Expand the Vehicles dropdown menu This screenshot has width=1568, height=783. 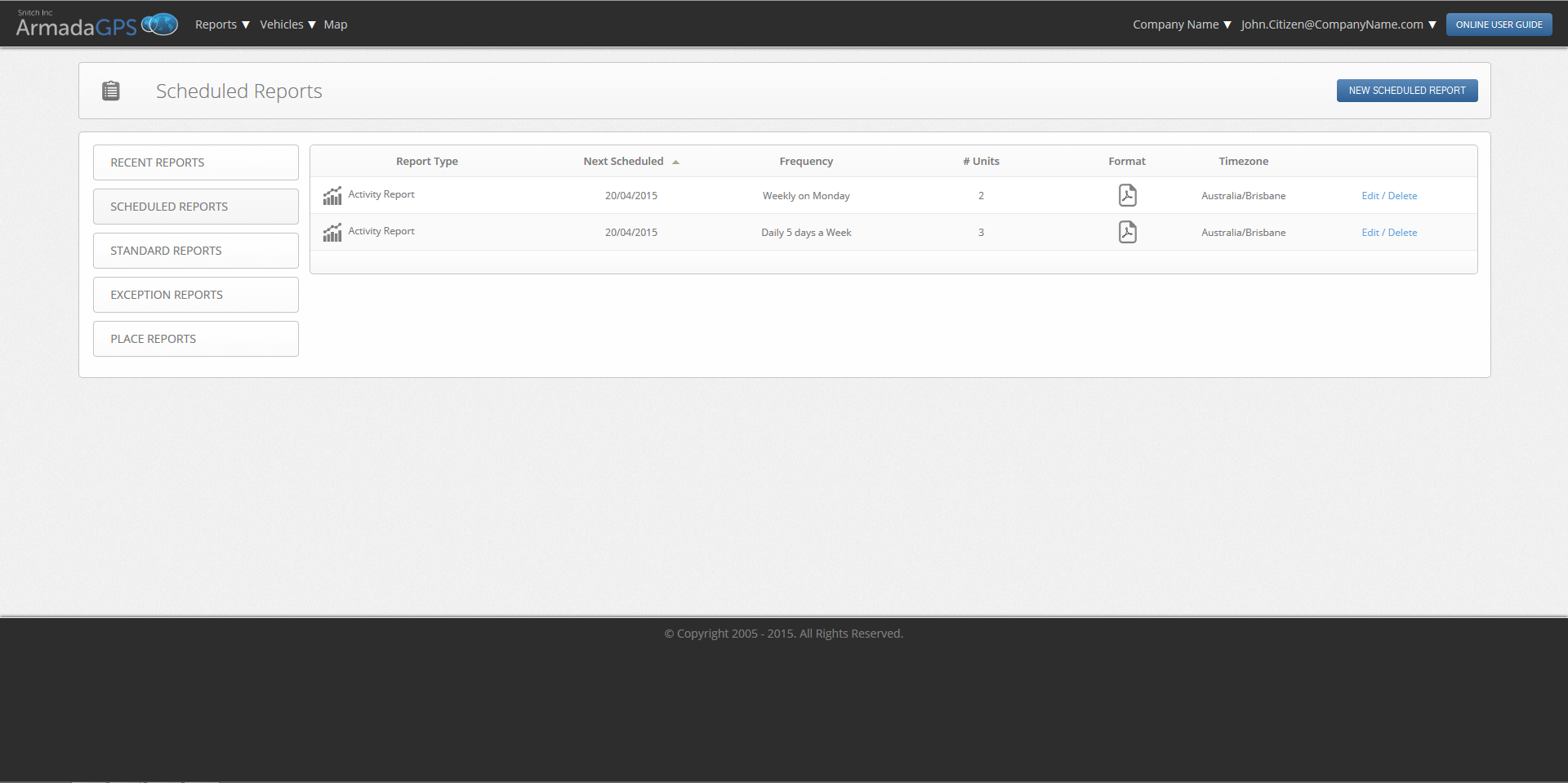pyautogui.click(x=287, y=24)
